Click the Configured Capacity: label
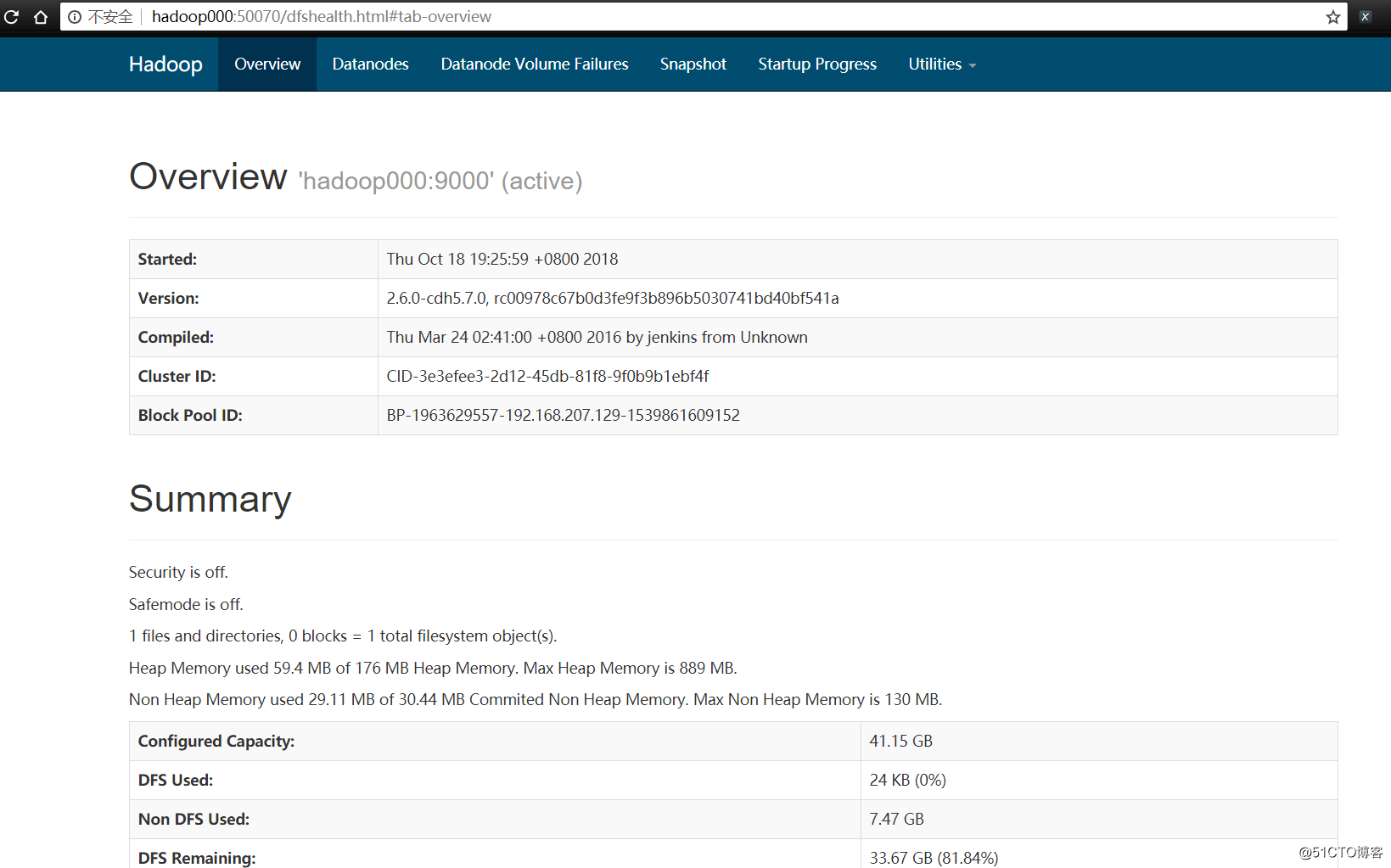 click(x=216, y=742)
